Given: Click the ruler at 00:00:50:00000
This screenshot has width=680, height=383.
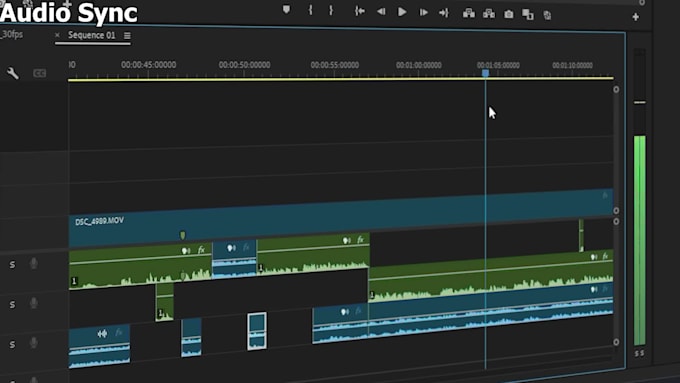Looking at the screenshot, I should pos(244,65).
